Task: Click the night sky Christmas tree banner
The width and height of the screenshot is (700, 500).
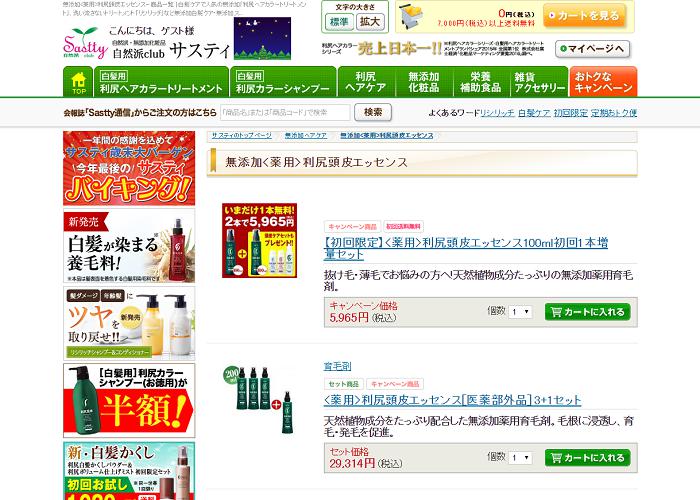Action: click(x=262, y=38)
